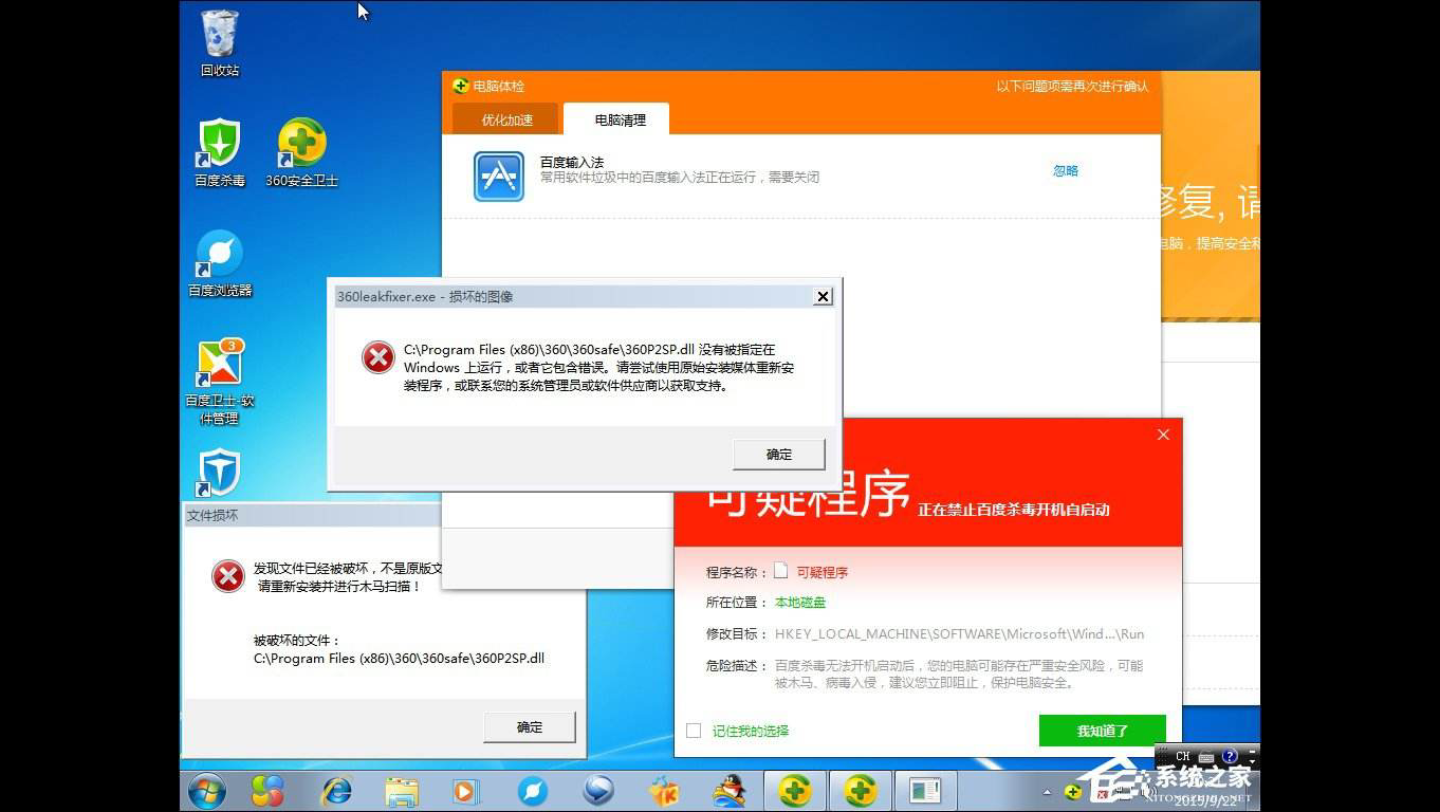Viewport: 1440px width, 812px height.
Task: Open Baidu browser round blue taskbar icon
Action: point(532,791)
